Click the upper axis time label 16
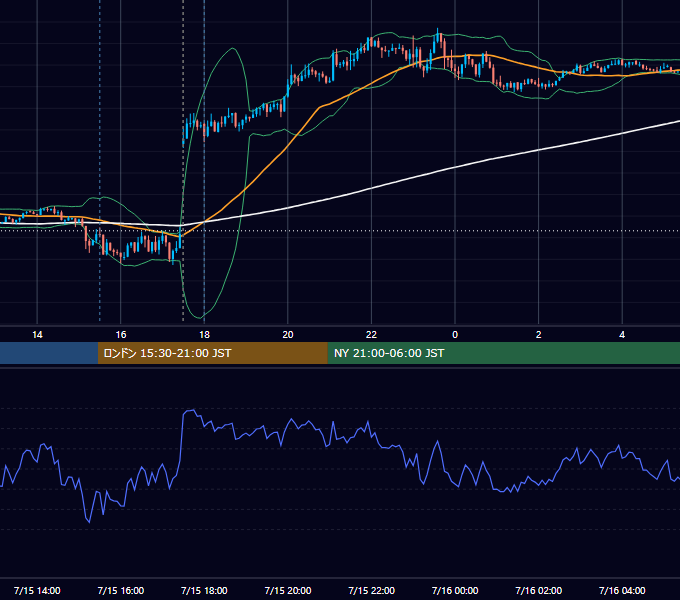The width and height of the screenshot is (680, 600). click(x=121, y=335)
